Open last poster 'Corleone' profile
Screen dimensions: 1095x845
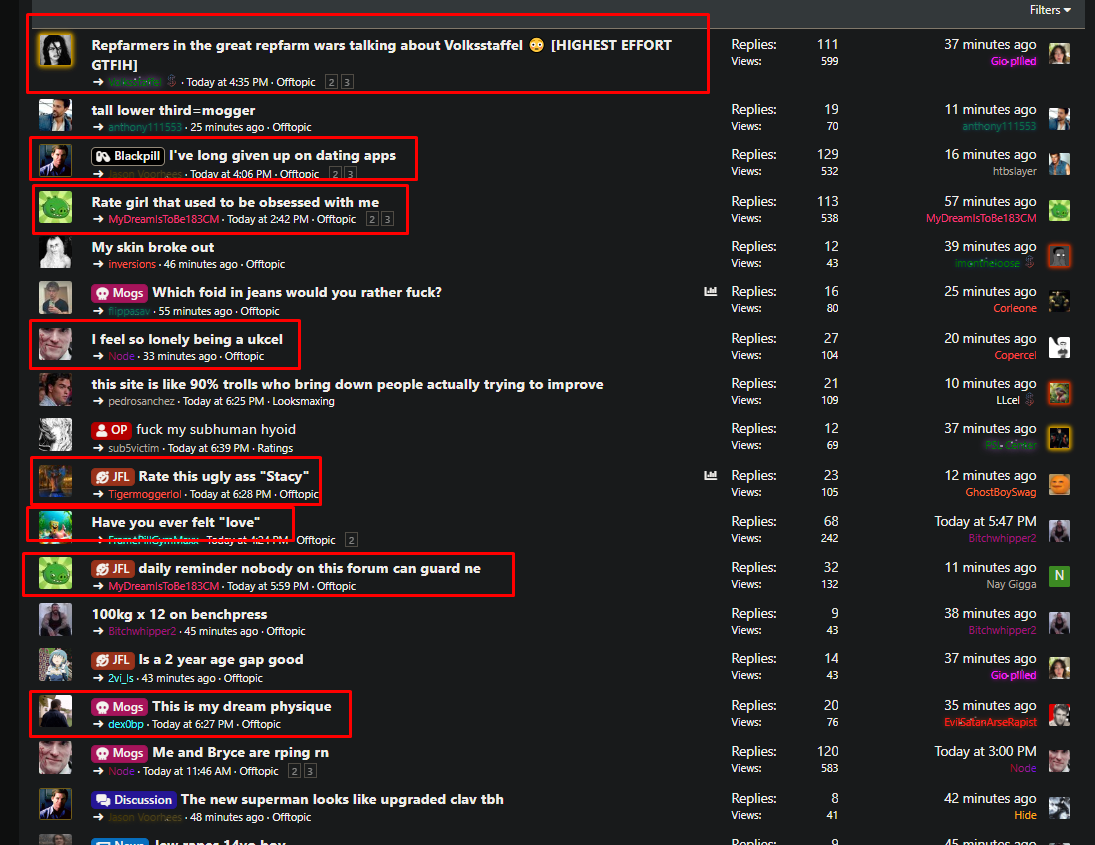[x=1015, y=308]
